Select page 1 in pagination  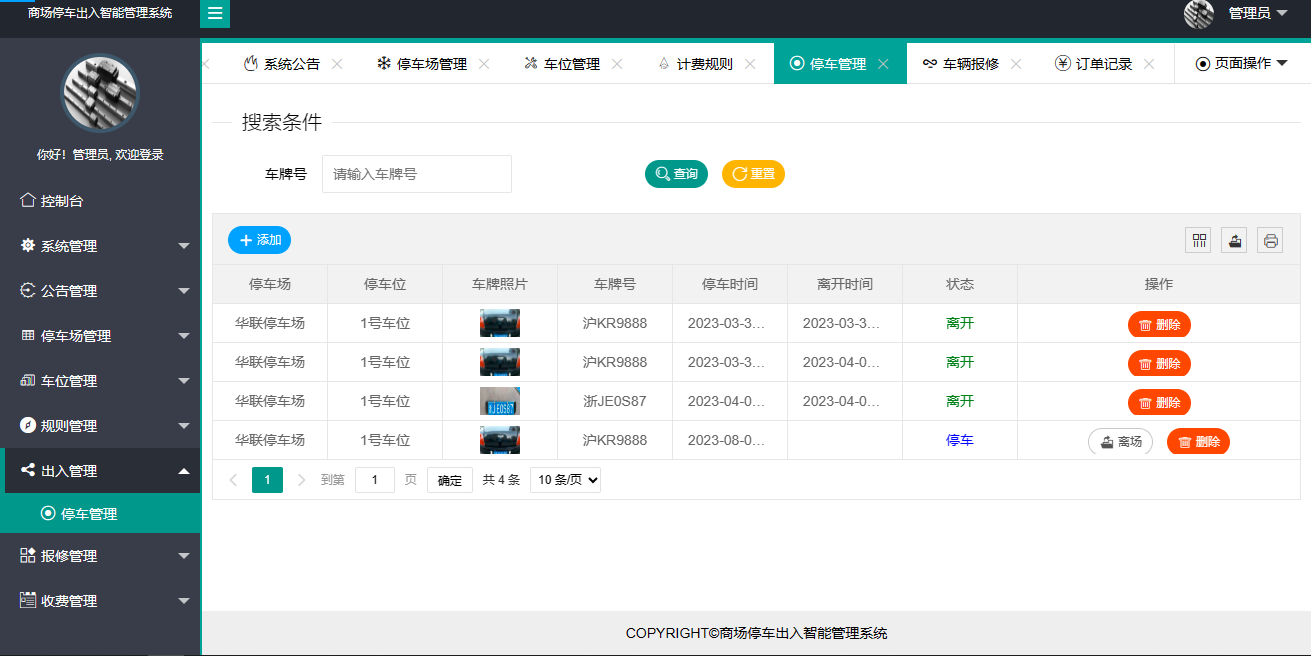[267, 480]
